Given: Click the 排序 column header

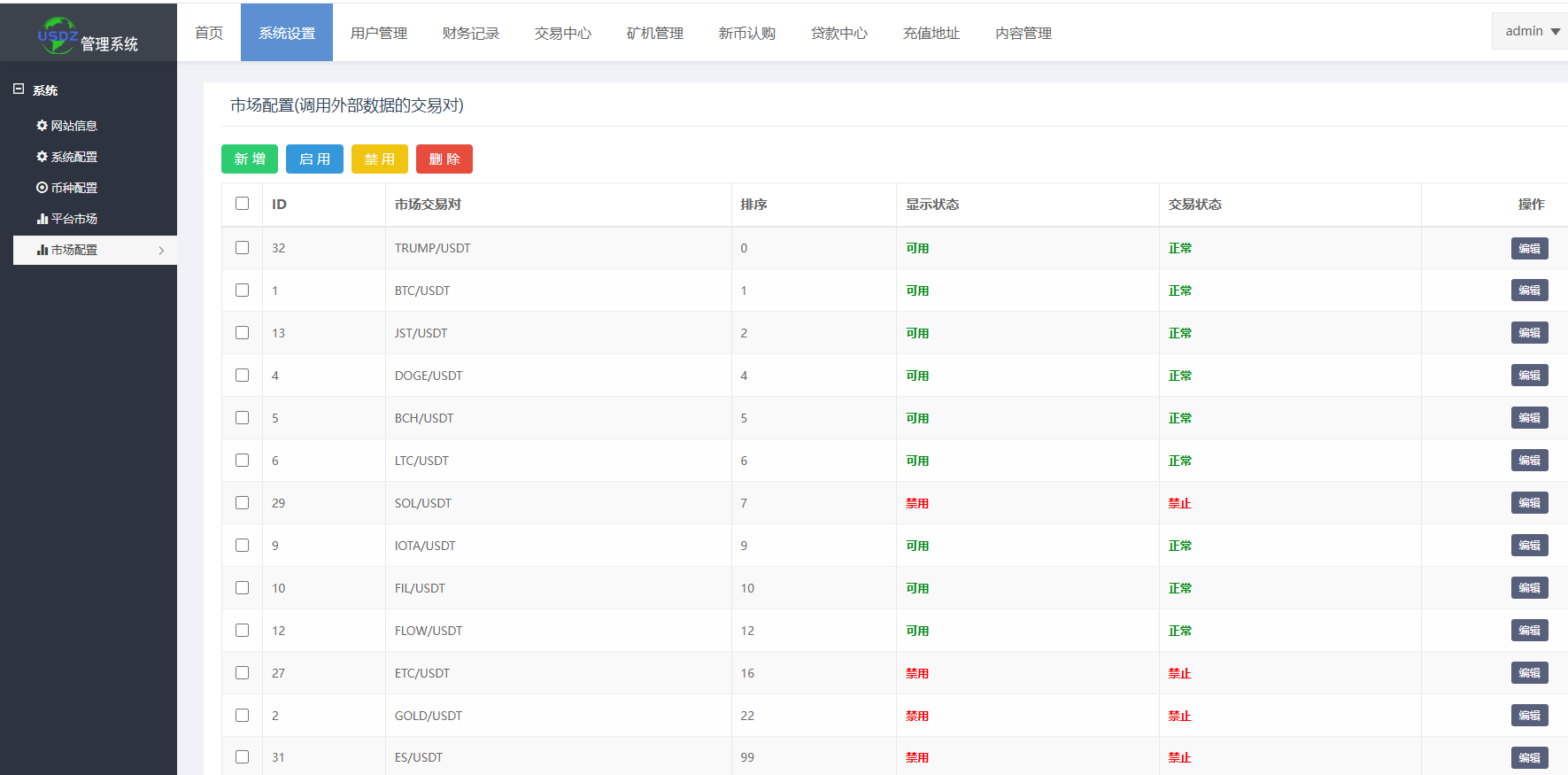Looking at the screenshot, I should (x=753, y=205).
